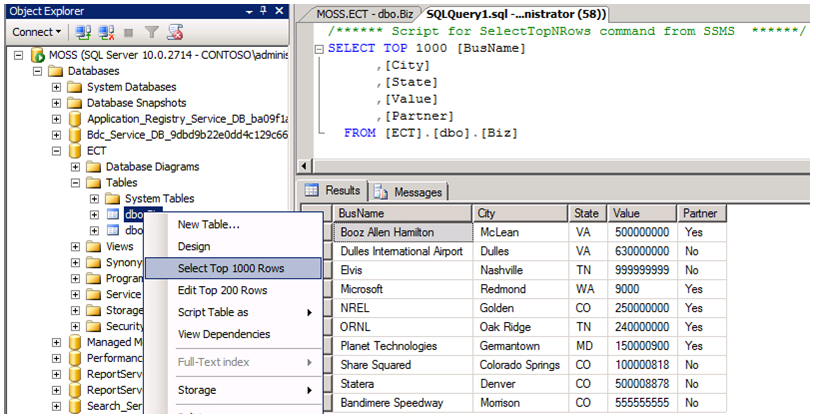Click the Connect Object Explorer icon
Viewport: 816px width, 420px height.
(x=81, y=32)
